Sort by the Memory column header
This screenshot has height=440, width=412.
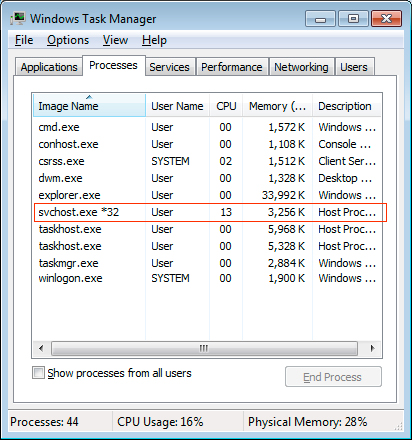tap(277, 106)
